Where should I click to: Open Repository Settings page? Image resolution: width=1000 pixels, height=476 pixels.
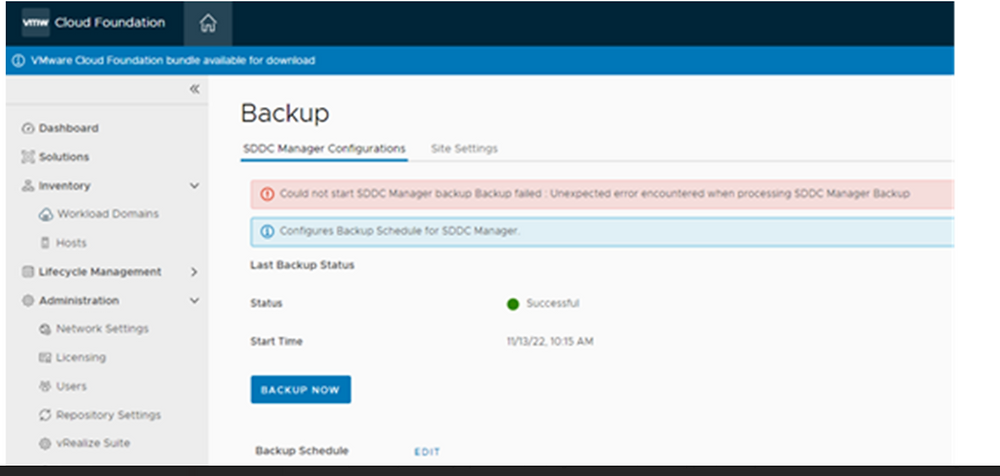(x=108, y=415)
